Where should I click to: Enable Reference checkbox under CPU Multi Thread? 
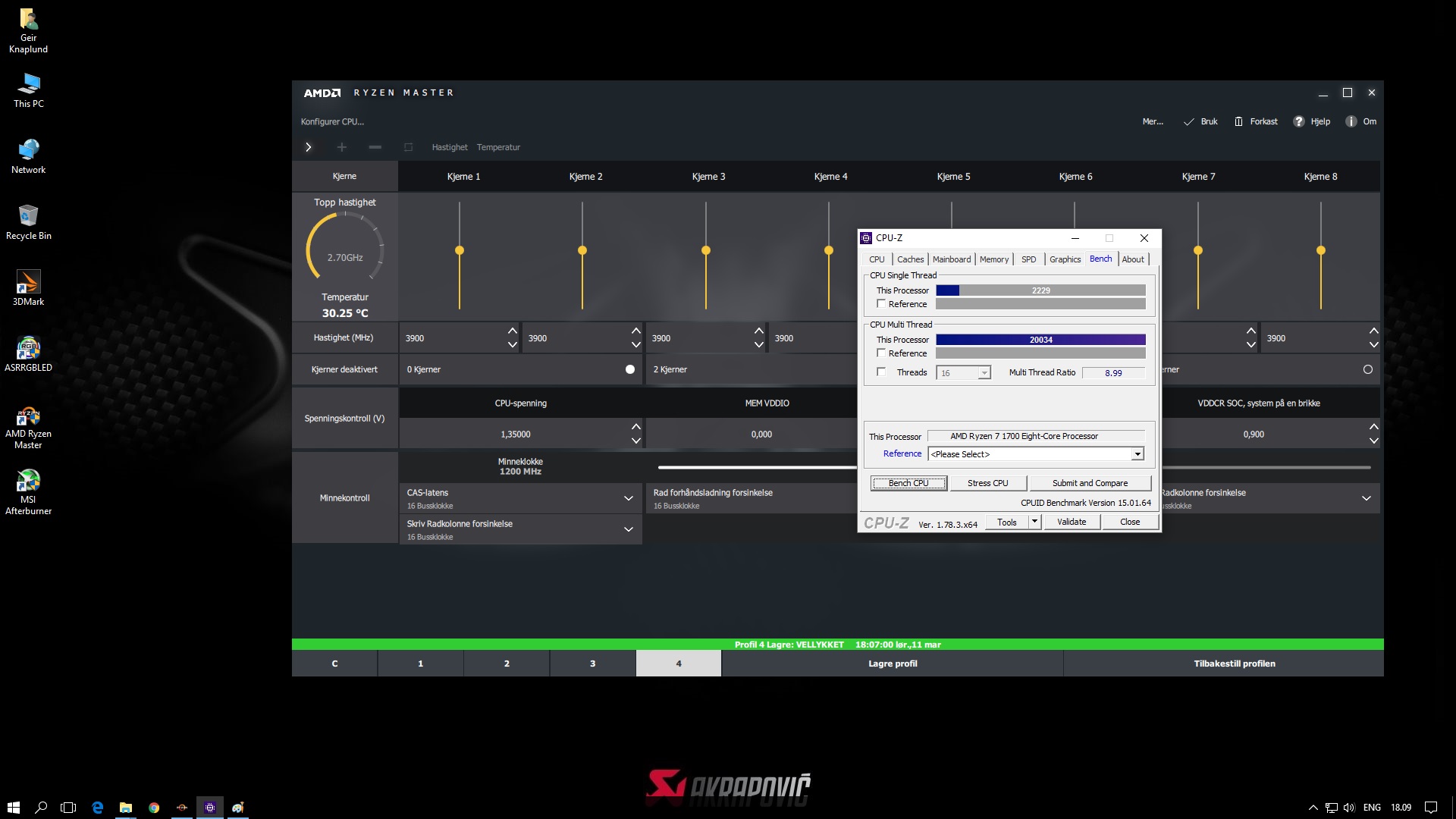(x=881, y=353)
